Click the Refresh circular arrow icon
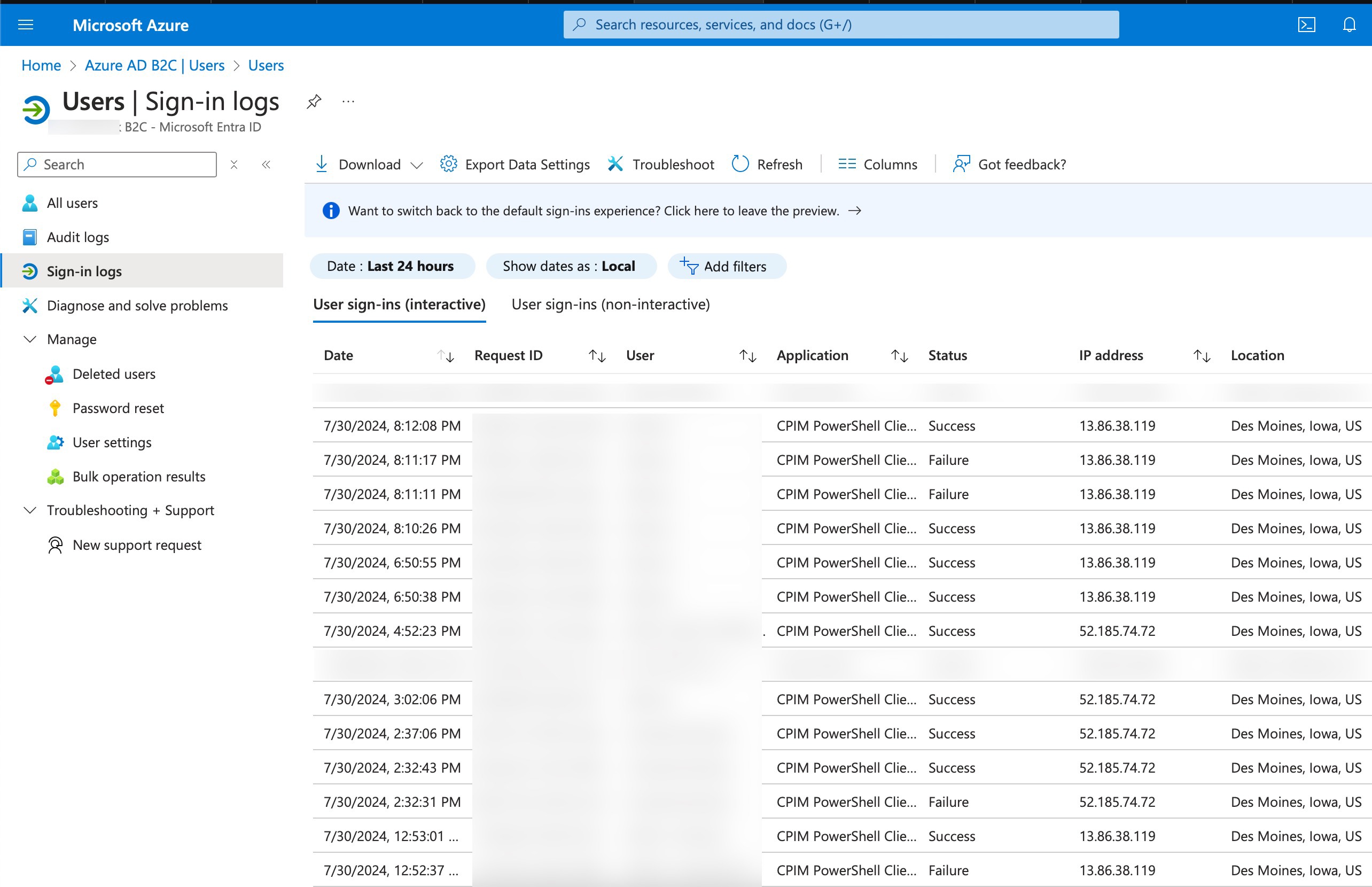1372x887 pixels. [x=740, y=164]
